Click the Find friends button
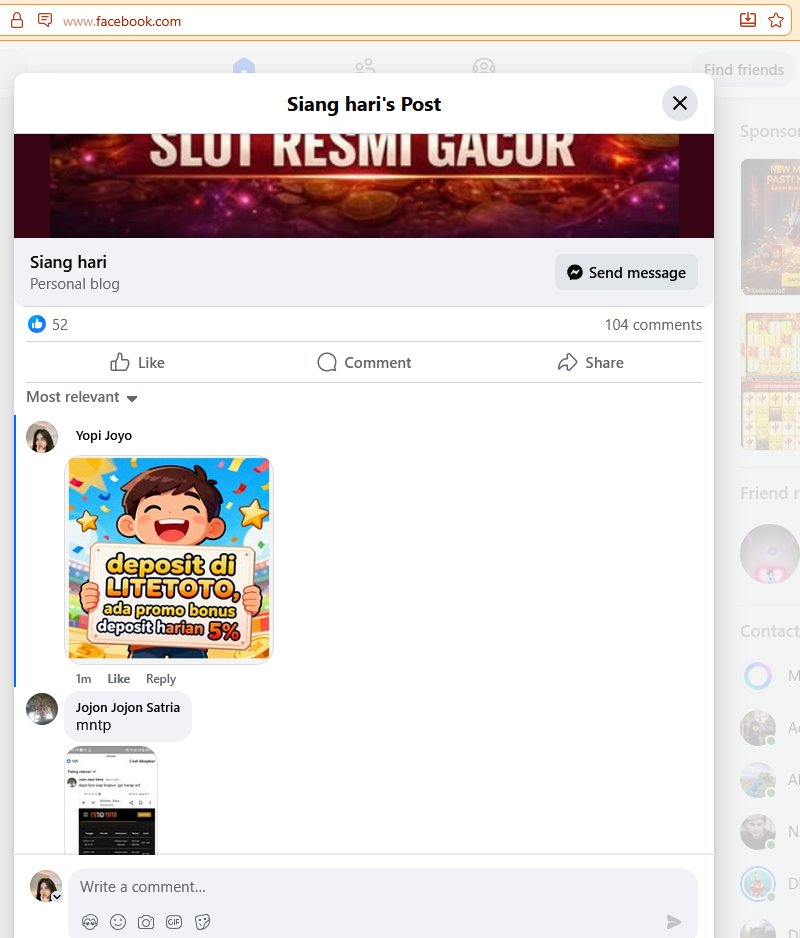The height and width of the screenshot is (938, 800). pyautogui.click(x=744, y=69)
